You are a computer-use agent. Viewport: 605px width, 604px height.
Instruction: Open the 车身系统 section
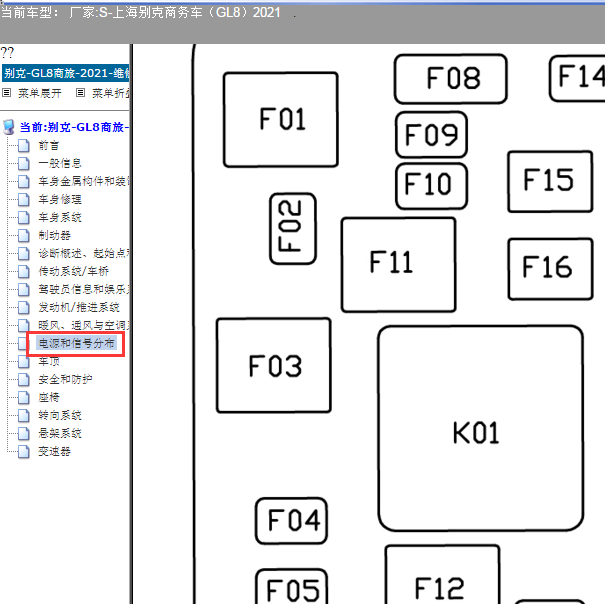click(x=60, y=217)
